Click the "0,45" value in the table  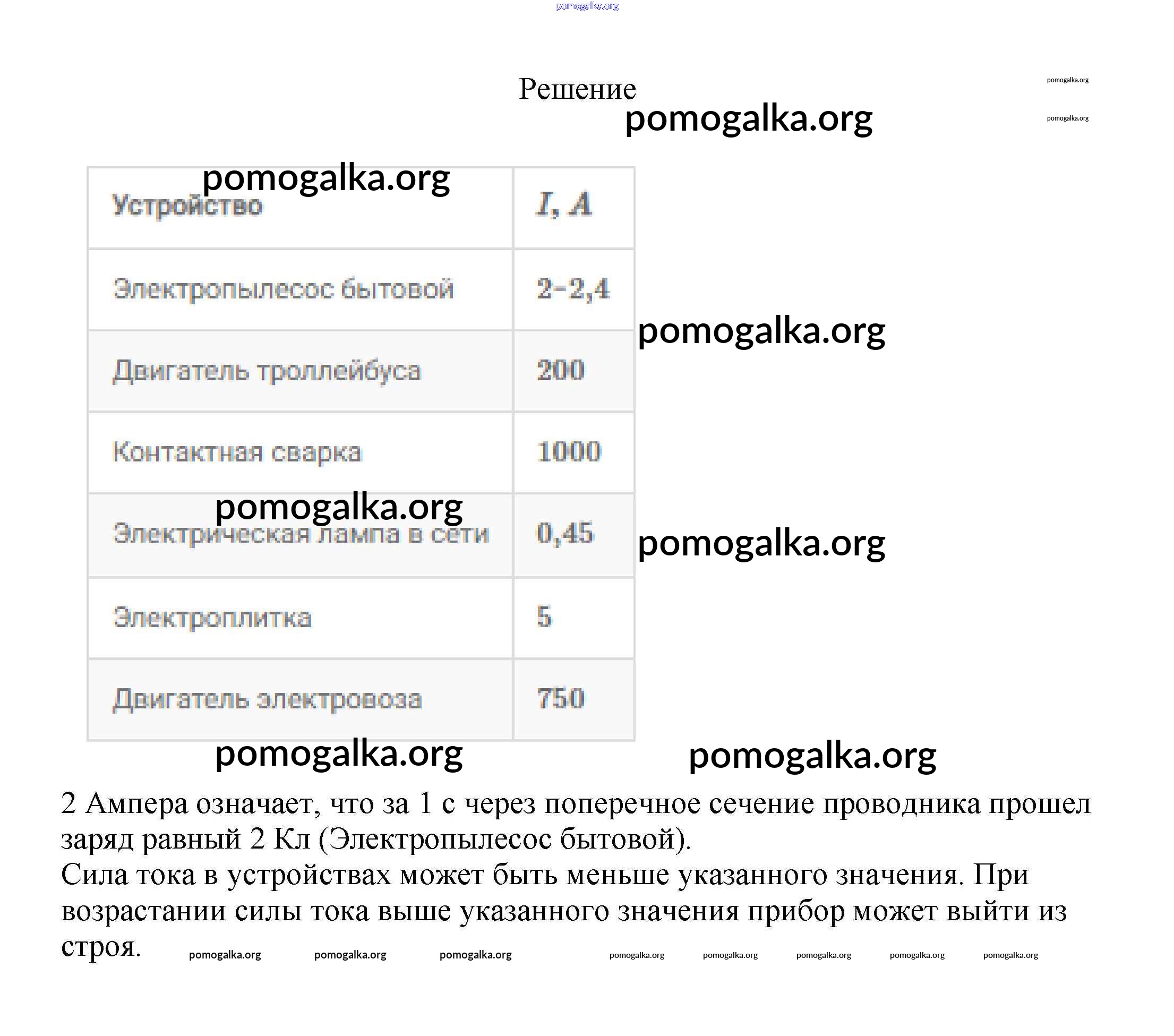564,534
